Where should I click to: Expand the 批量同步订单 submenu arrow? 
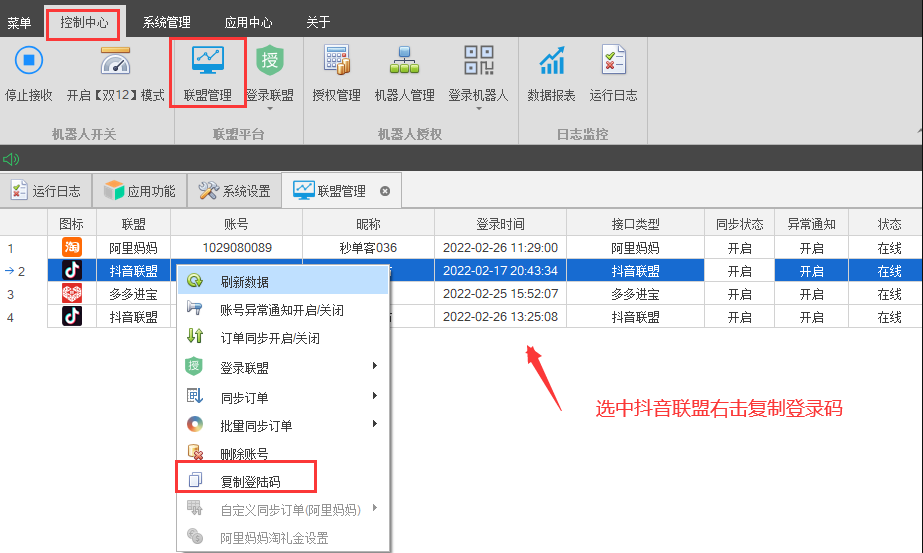tap(374, 423)
